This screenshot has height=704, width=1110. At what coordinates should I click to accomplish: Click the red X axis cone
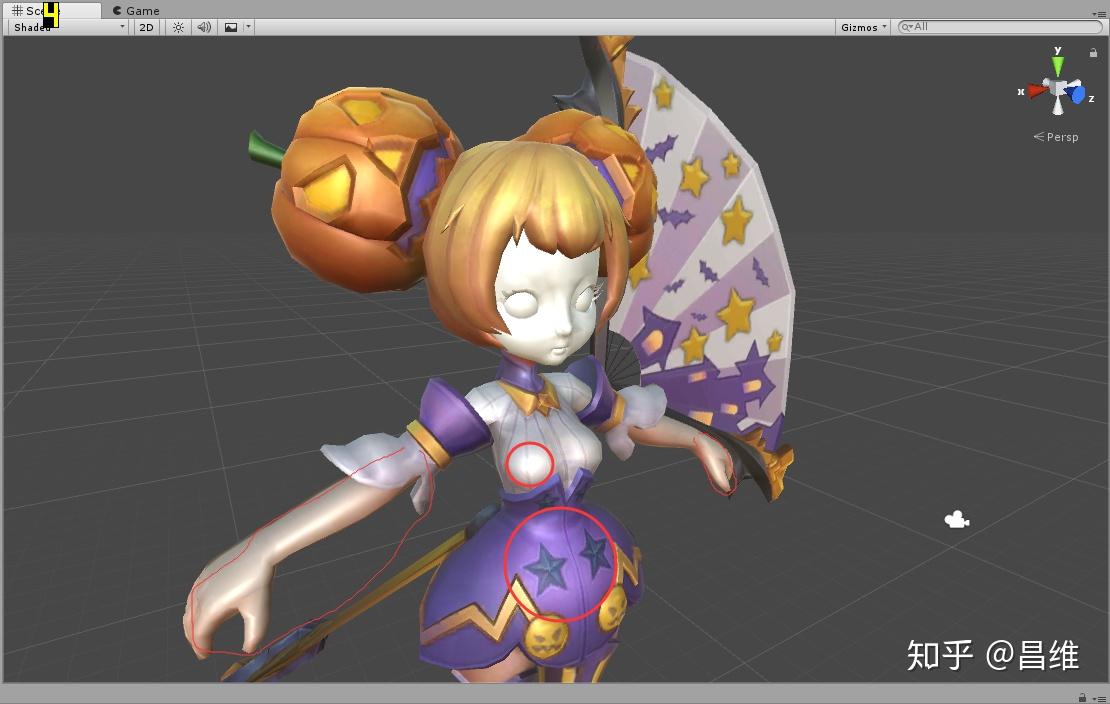click(1038, 91)
